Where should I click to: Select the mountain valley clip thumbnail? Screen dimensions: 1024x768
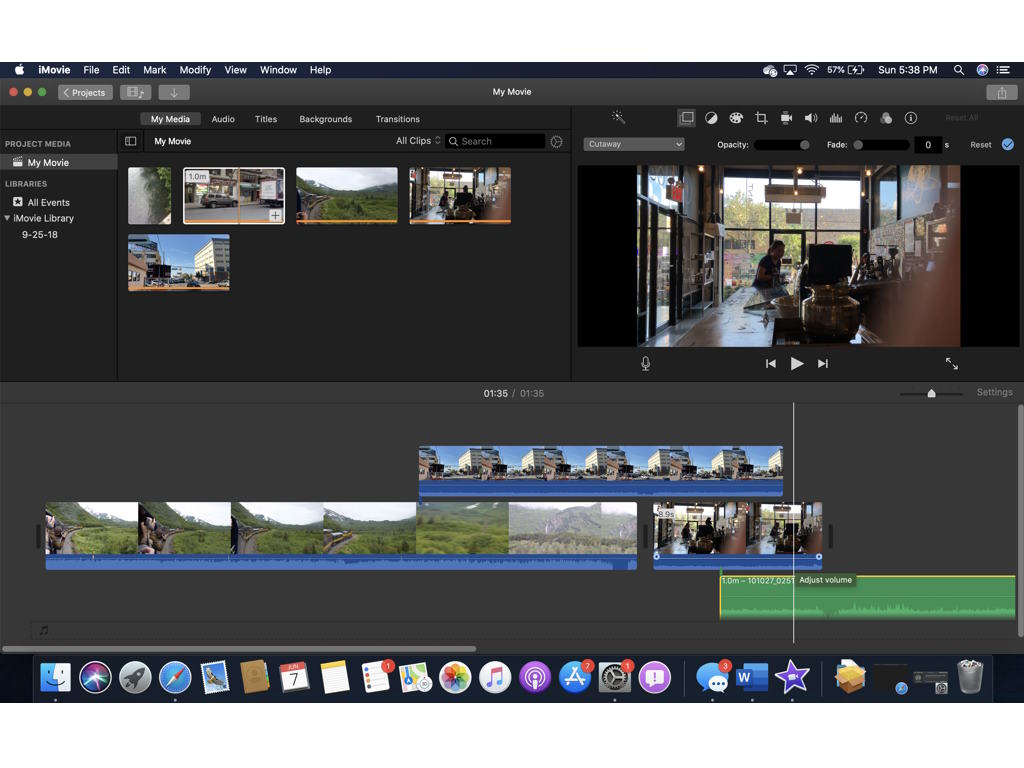coord(347,195)
